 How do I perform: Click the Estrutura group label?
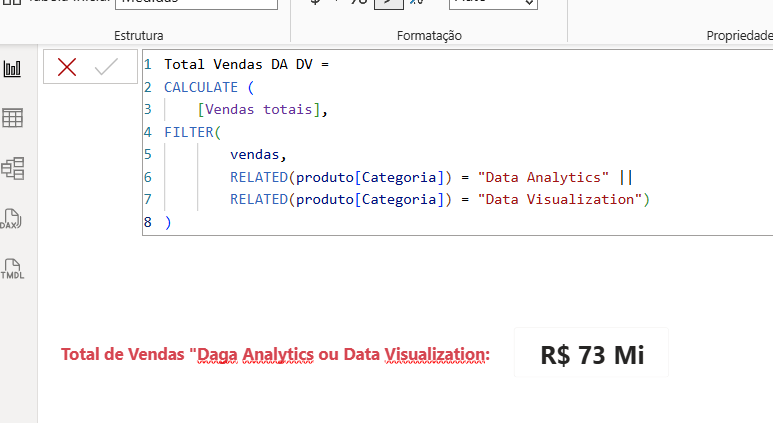point(139,35)
